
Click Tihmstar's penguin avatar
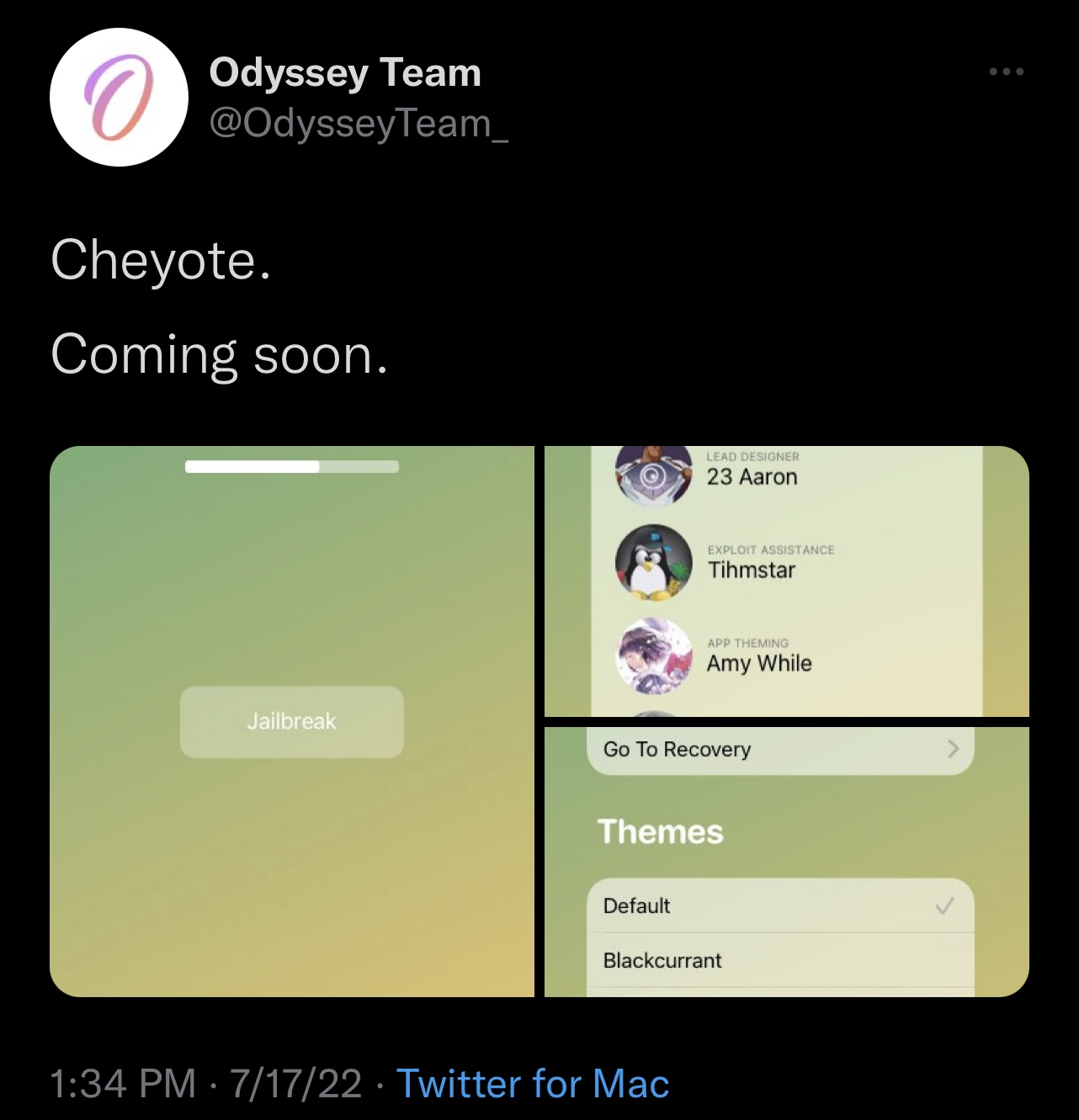point(653,563)
